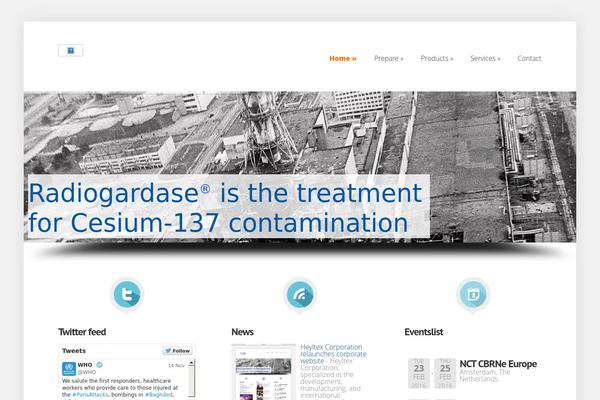Click the 25 Feb event end date

click(x=445, y=373)
